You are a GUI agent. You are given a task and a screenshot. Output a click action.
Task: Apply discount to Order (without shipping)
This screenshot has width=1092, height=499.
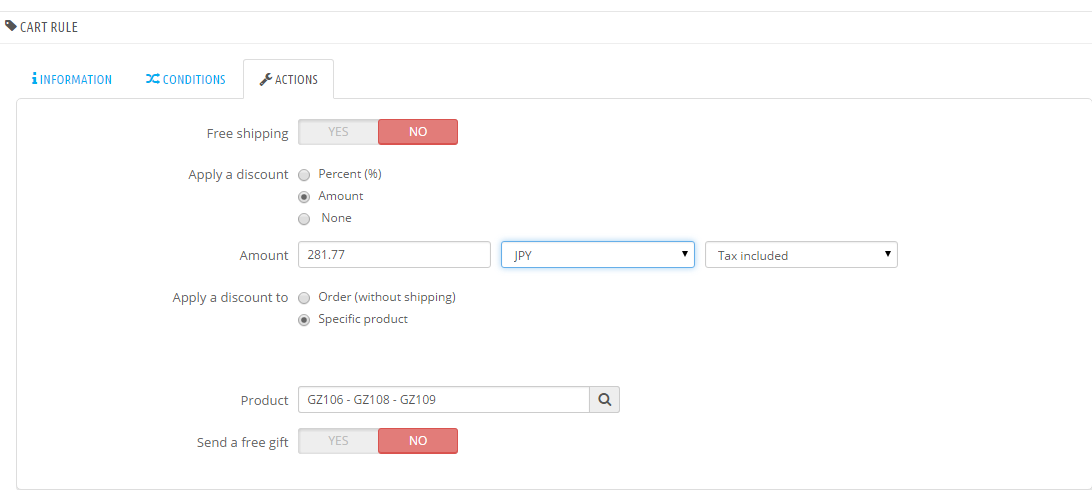pos(304,297)
